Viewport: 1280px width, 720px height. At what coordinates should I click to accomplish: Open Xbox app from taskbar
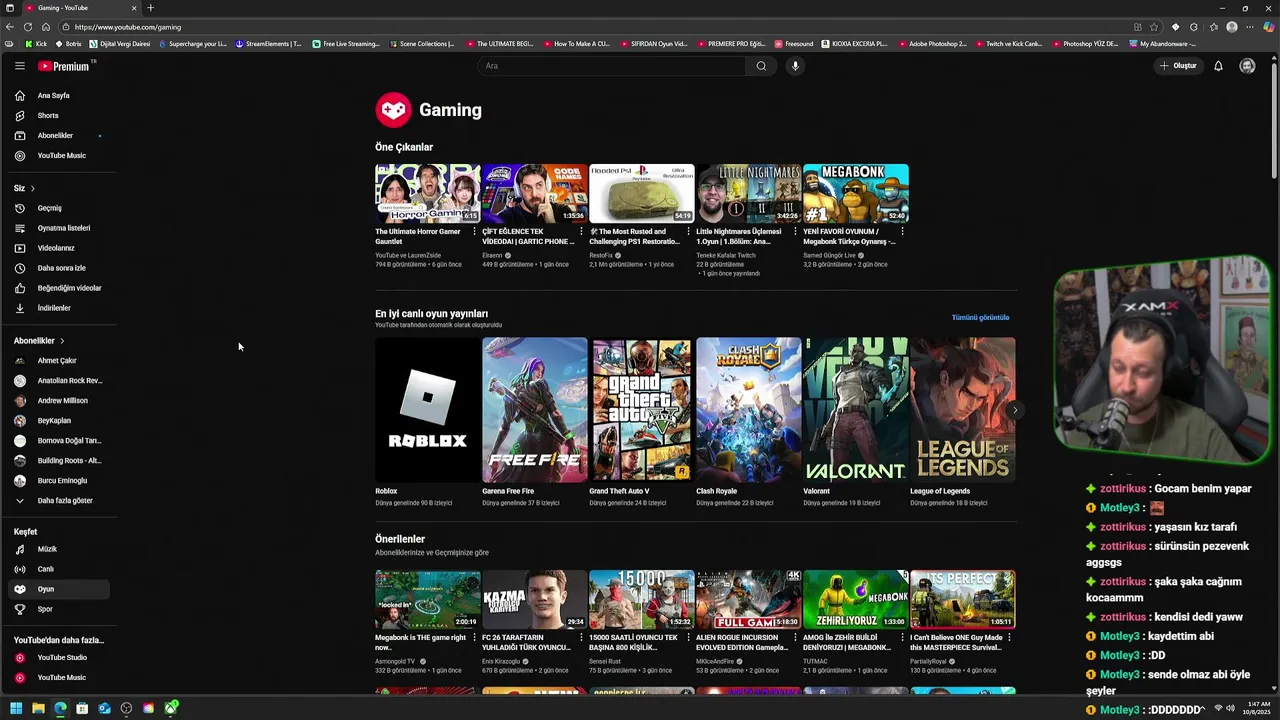tap(171, 708)
